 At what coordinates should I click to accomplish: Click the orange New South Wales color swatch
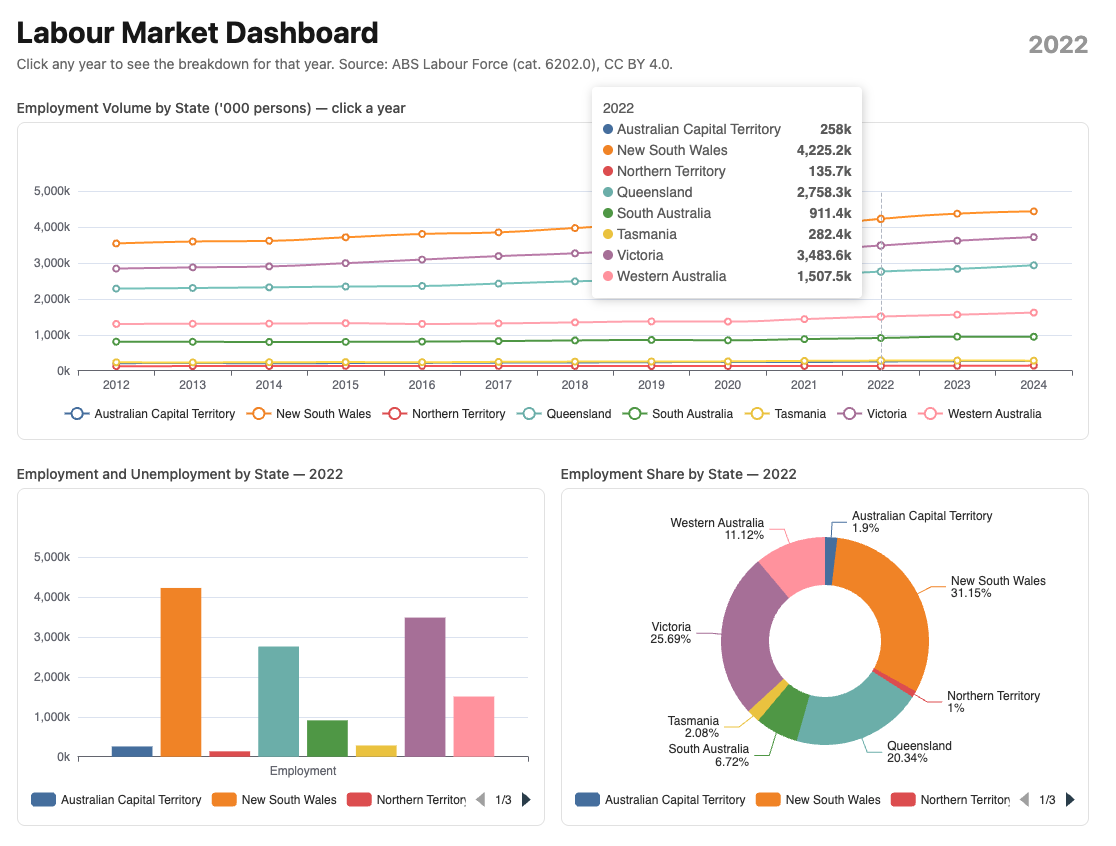click(x=222, y=799)
